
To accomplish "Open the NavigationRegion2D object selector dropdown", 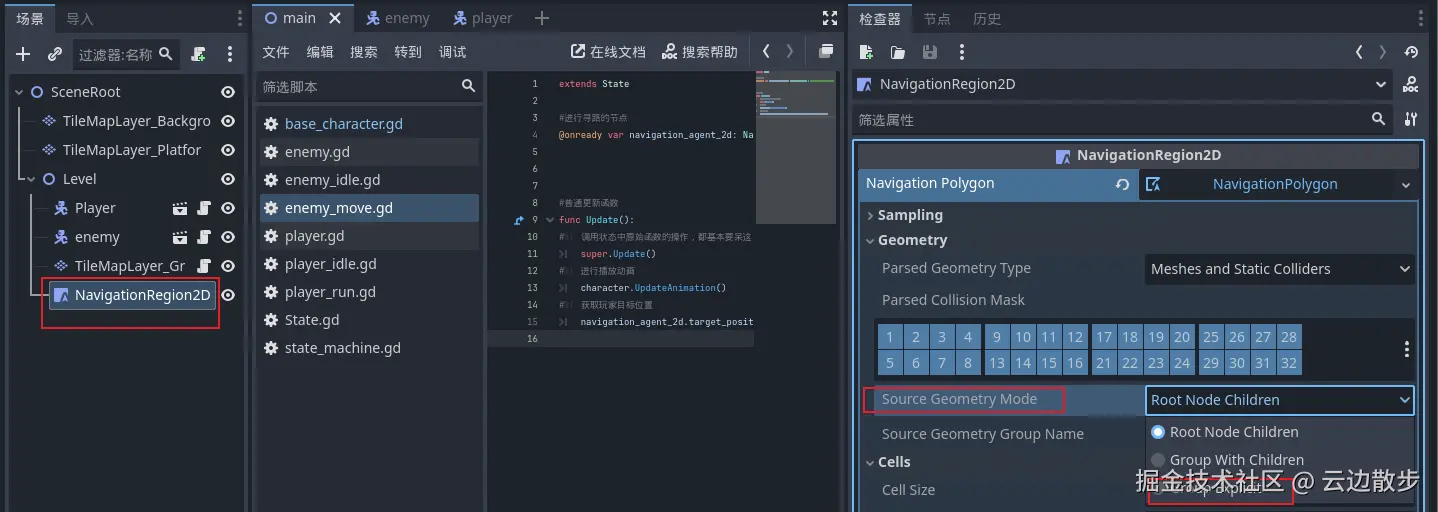I will point(1122,85).
